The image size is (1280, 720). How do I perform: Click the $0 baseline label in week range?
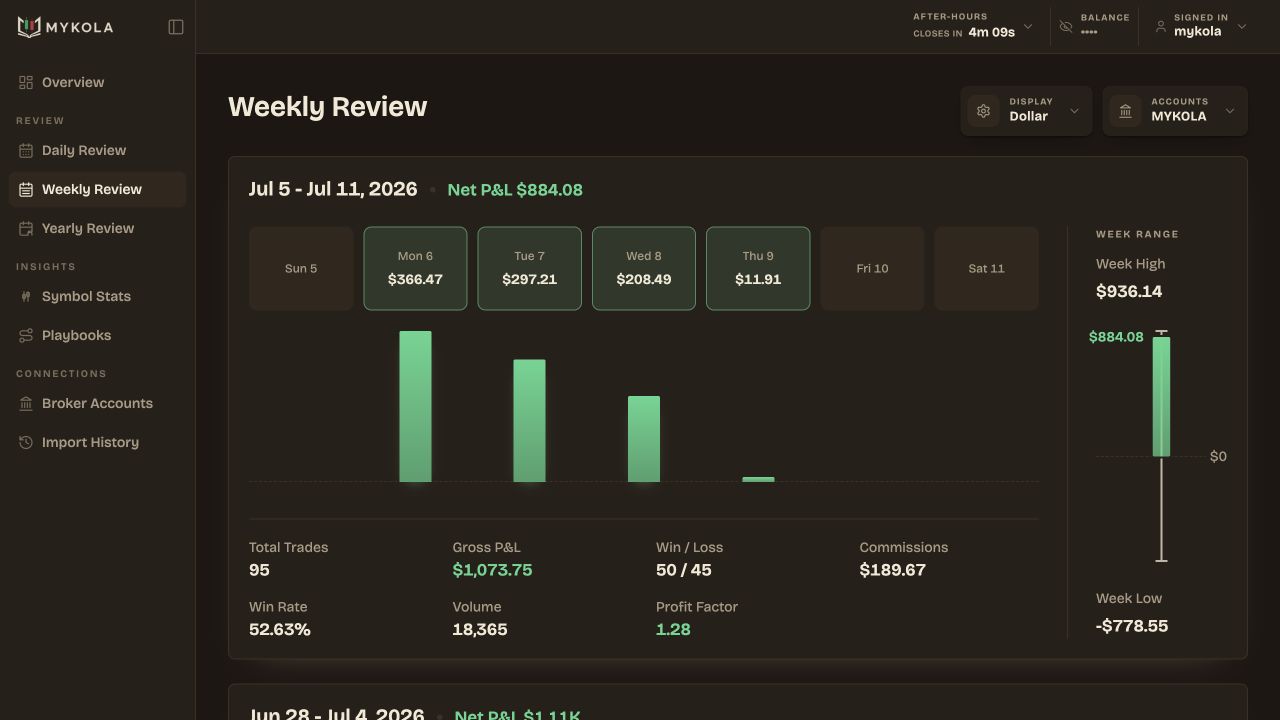pyautogui.click(x=1218, y=457)
